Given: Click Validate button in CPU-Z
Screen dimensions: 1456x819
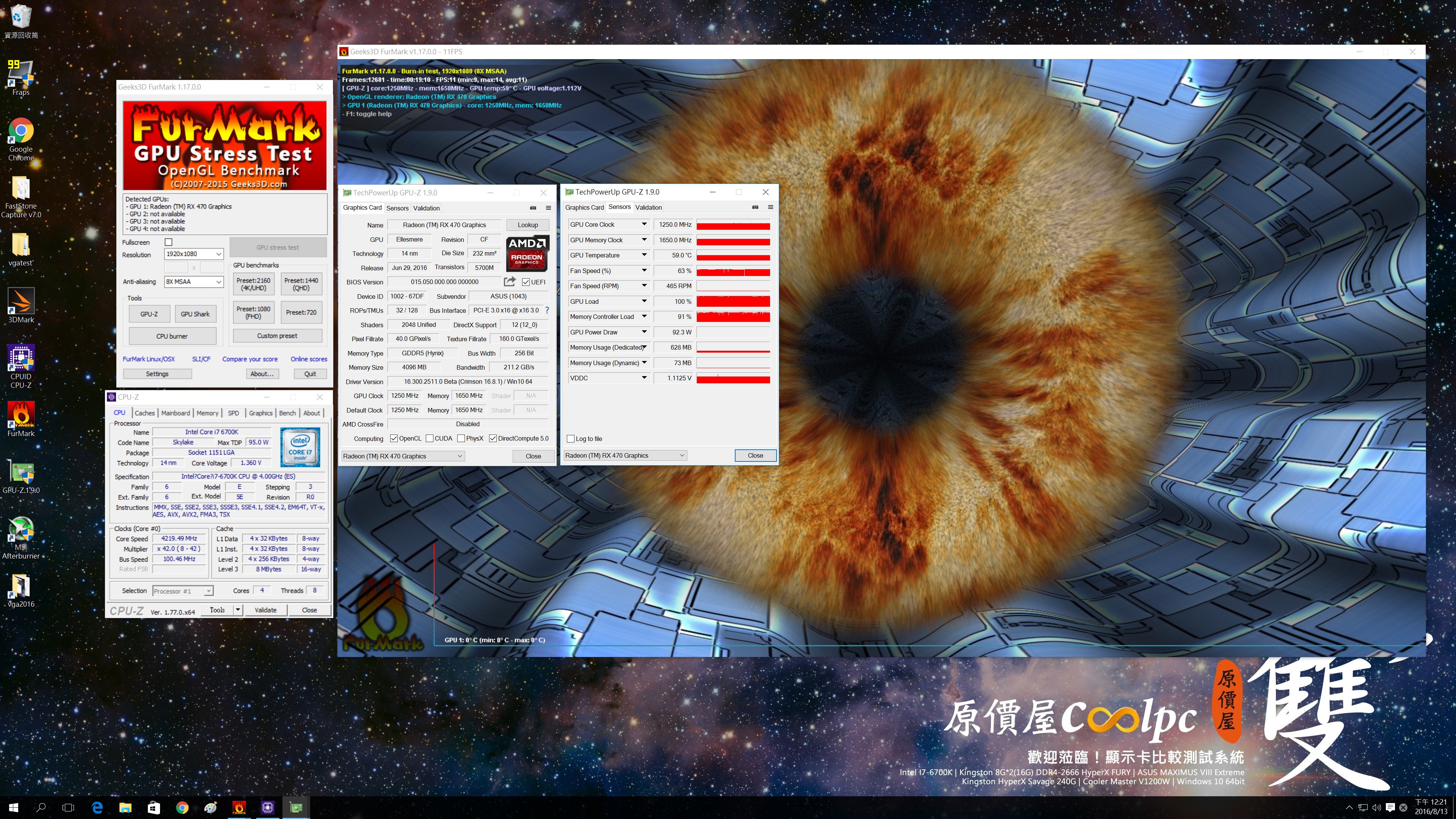Looking at the screenshot, I should pos(266,610).
